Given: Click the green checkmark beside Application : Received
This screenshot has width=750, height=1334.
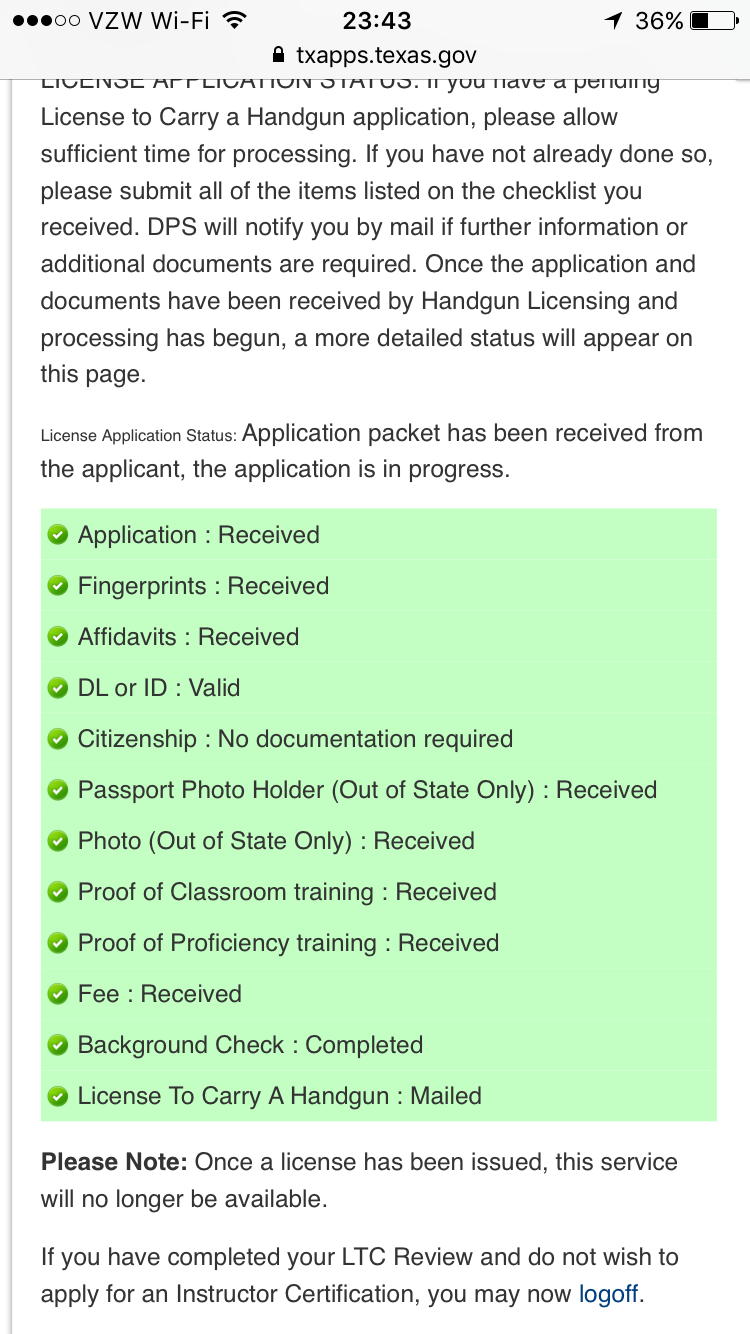Looking at the screenshot, I should tap(58, 535).
